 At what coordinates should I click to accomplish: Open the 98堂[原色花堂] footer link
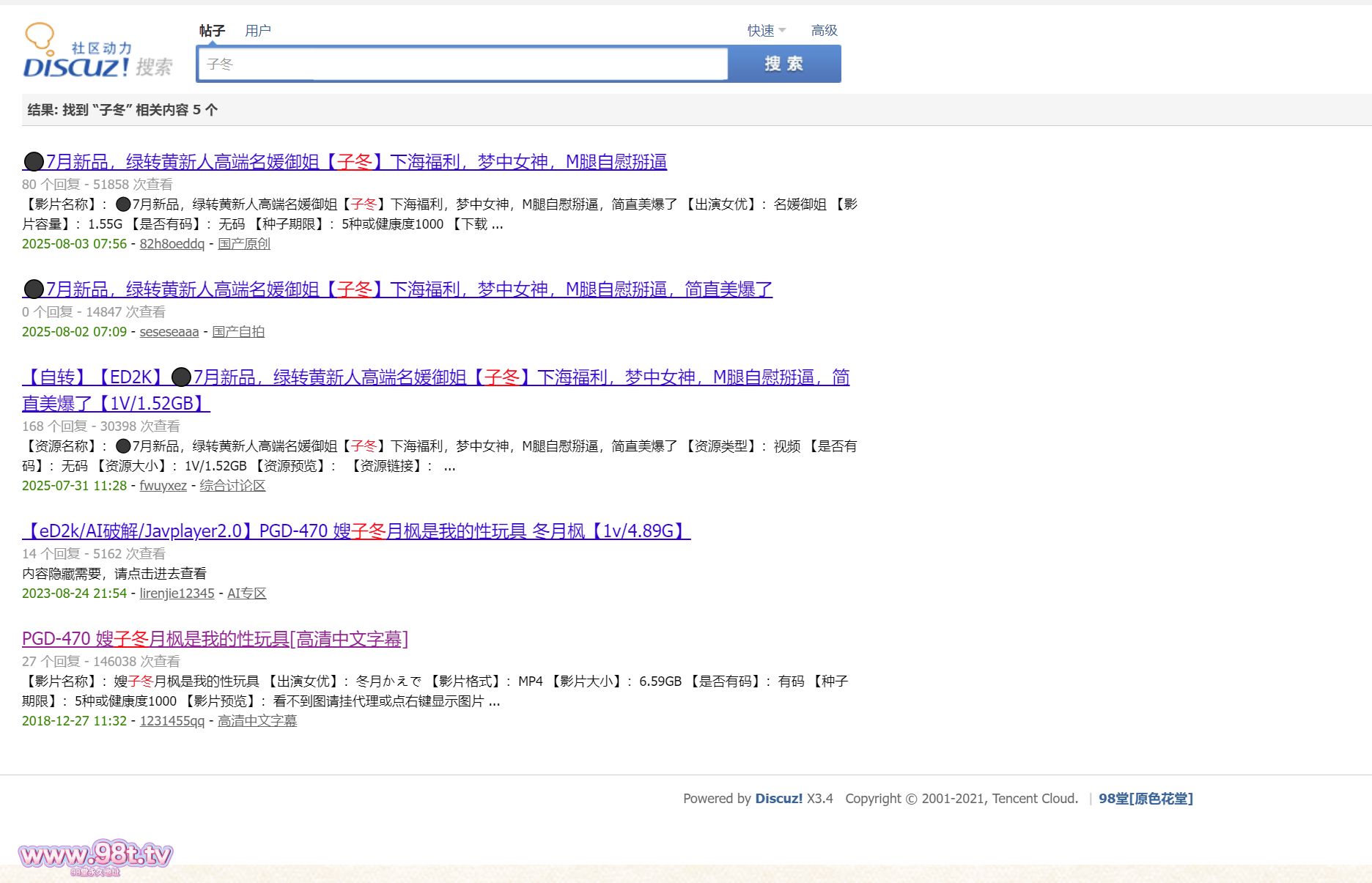[1146, 799]
